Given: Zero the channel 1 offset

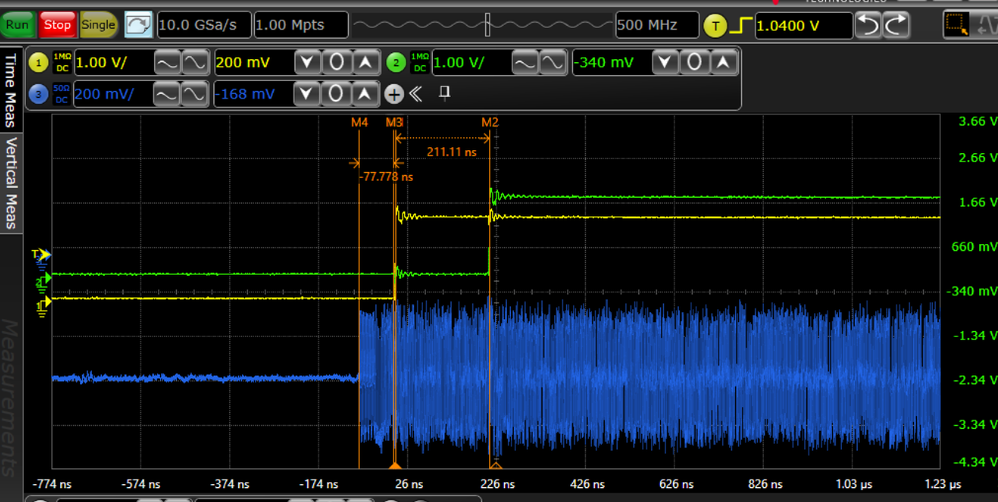Looking at the screenshot, I should (x=338, y=63).
